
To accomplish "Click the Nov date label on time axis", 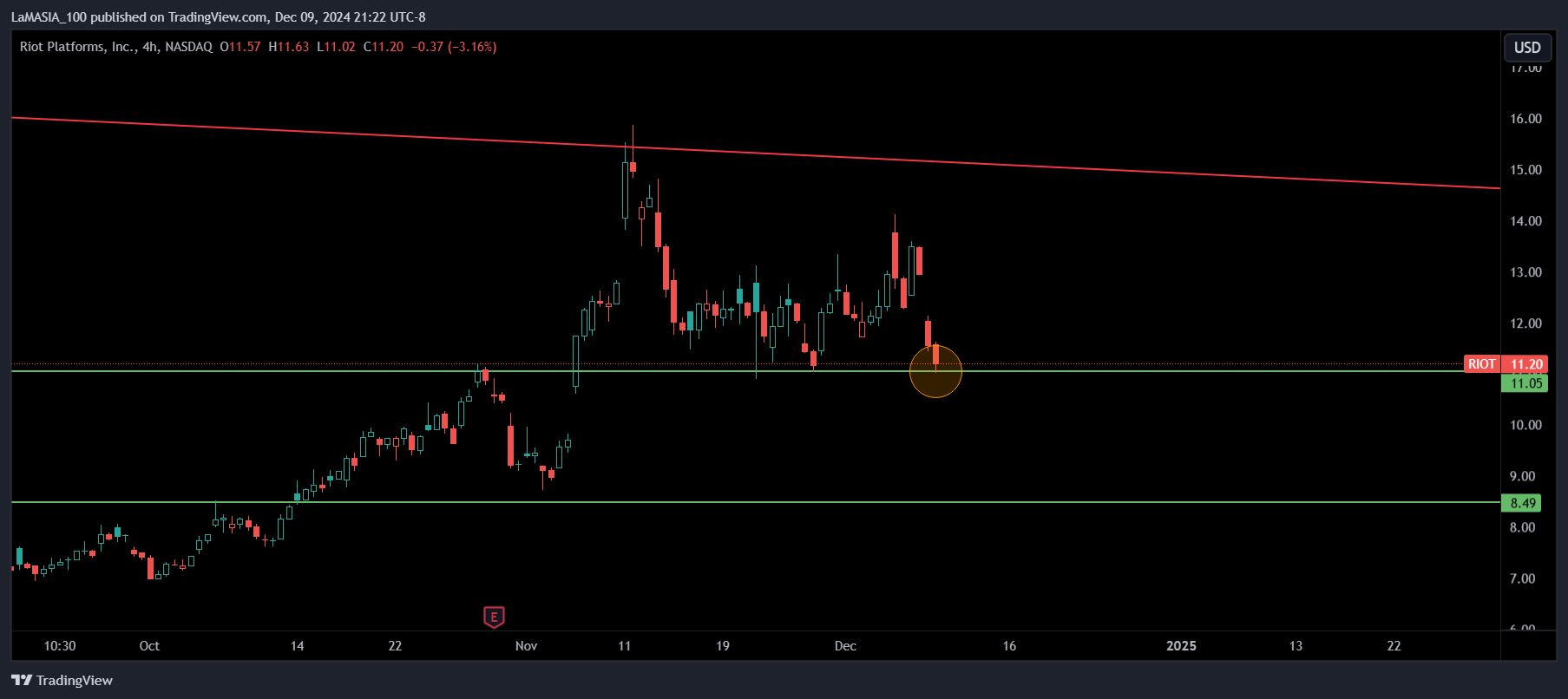I will (x=526, y=646).
